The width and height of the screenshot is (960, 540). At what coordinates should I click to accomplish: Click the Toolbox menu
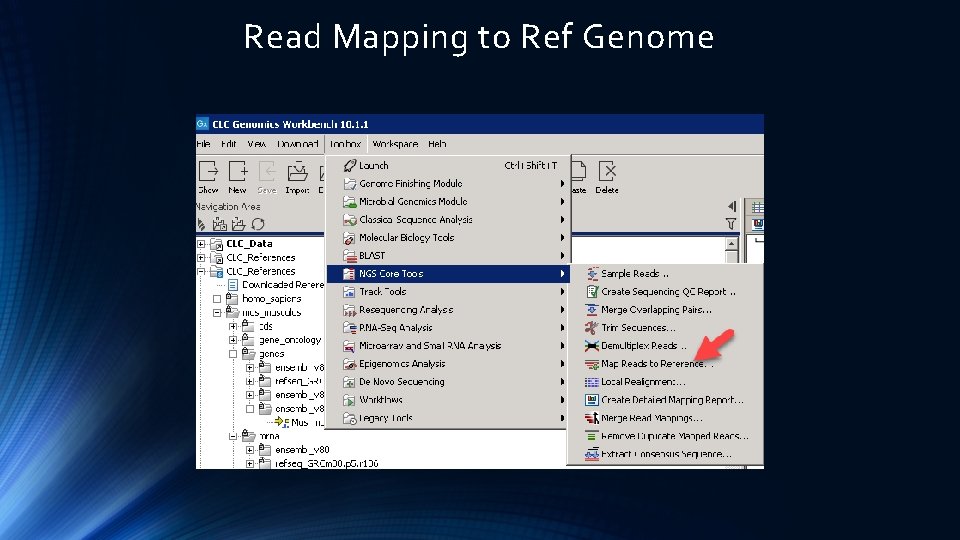(345, 144)
